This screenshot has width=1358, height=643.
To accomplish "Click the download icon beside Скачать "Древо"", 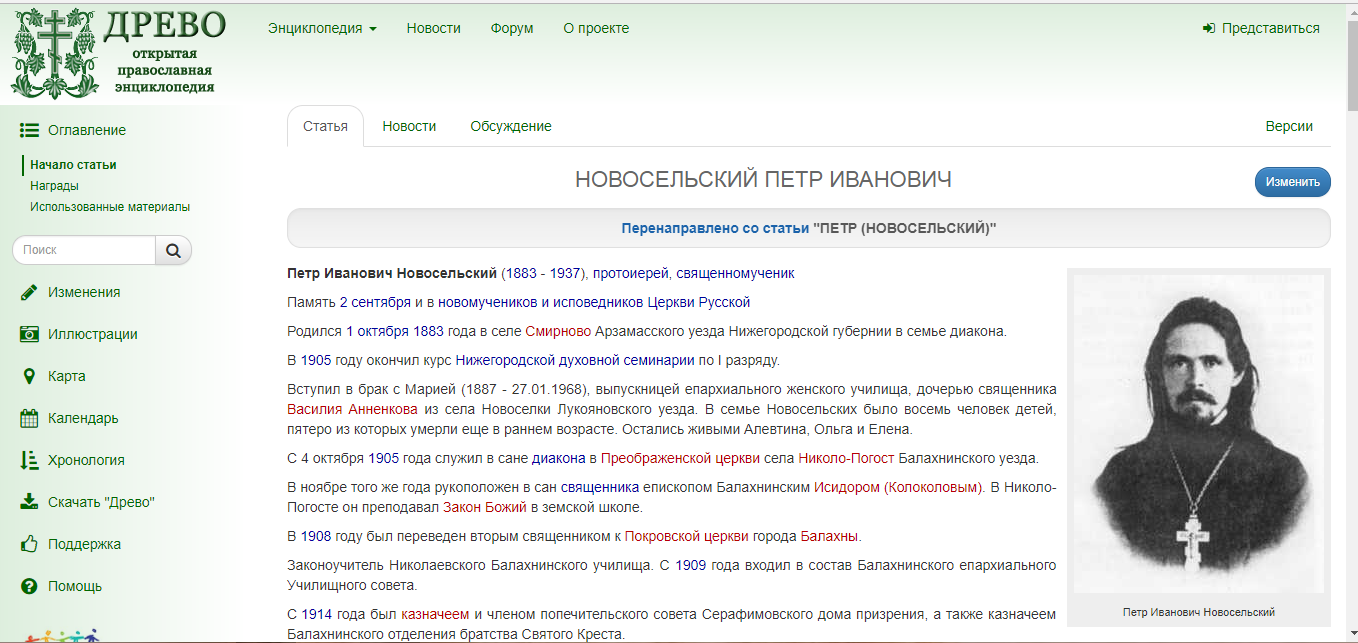I will tap(29, 502).
